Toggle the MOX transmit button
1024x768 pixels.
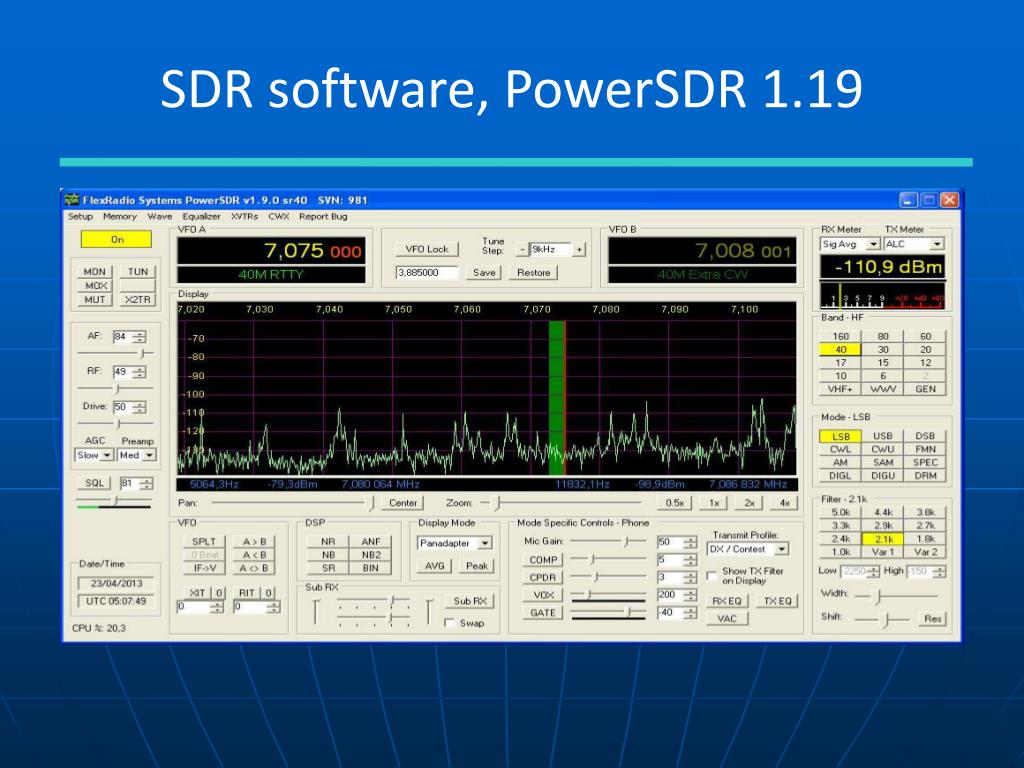coord(95,285)
